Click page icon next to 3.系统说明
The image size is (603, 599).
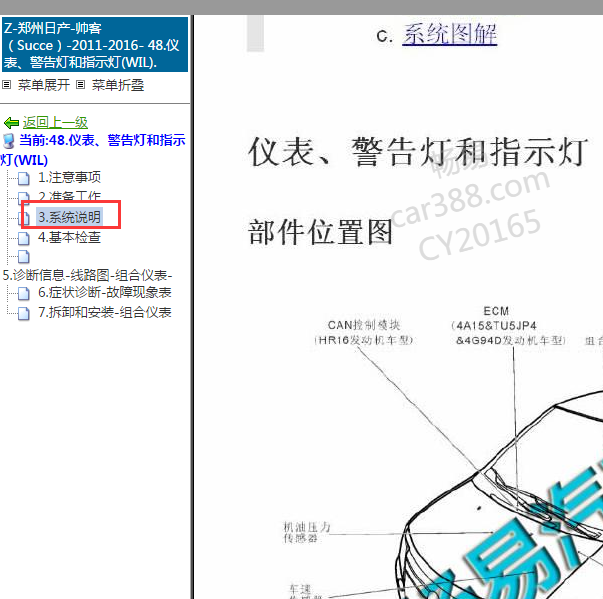point(24,218)
